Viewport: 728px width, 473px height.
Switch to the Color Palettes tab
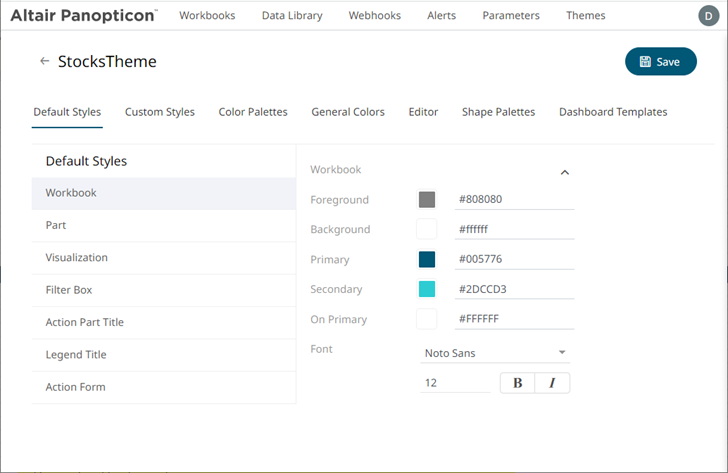pyautogui.click(x=253, y=112)
